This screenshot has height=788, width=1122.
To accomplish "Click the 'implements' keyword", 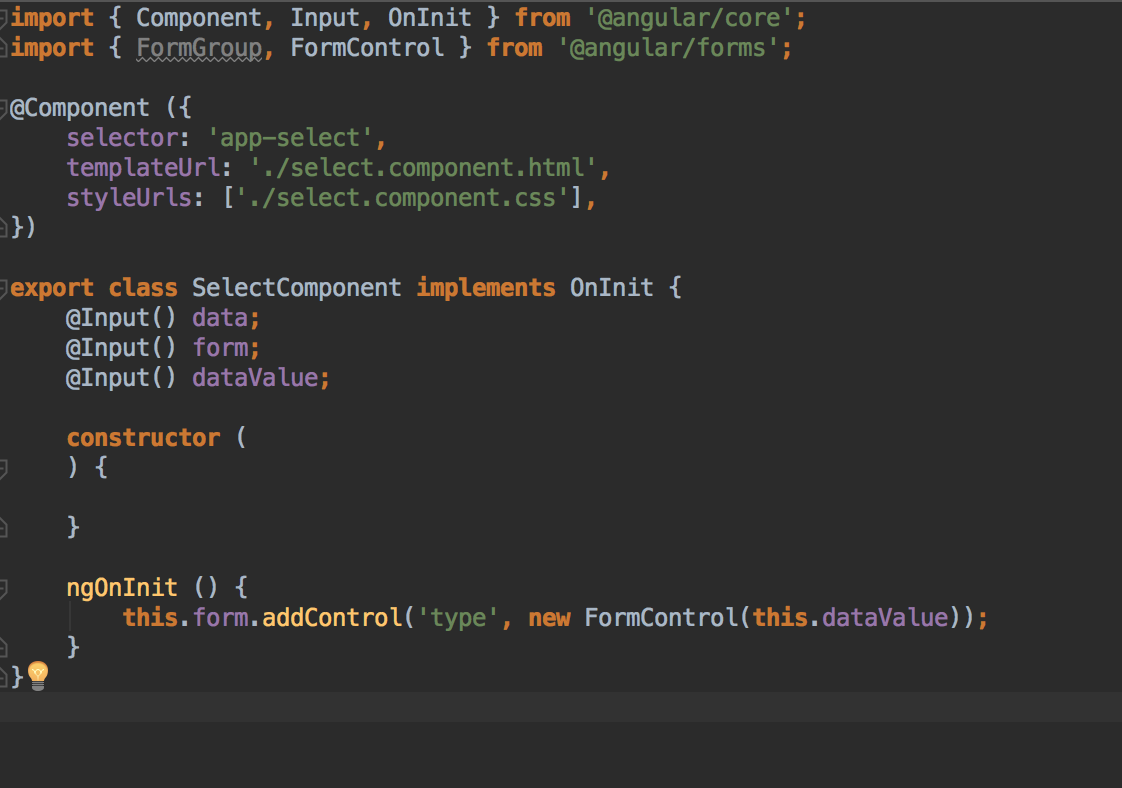I will [486, 288].
